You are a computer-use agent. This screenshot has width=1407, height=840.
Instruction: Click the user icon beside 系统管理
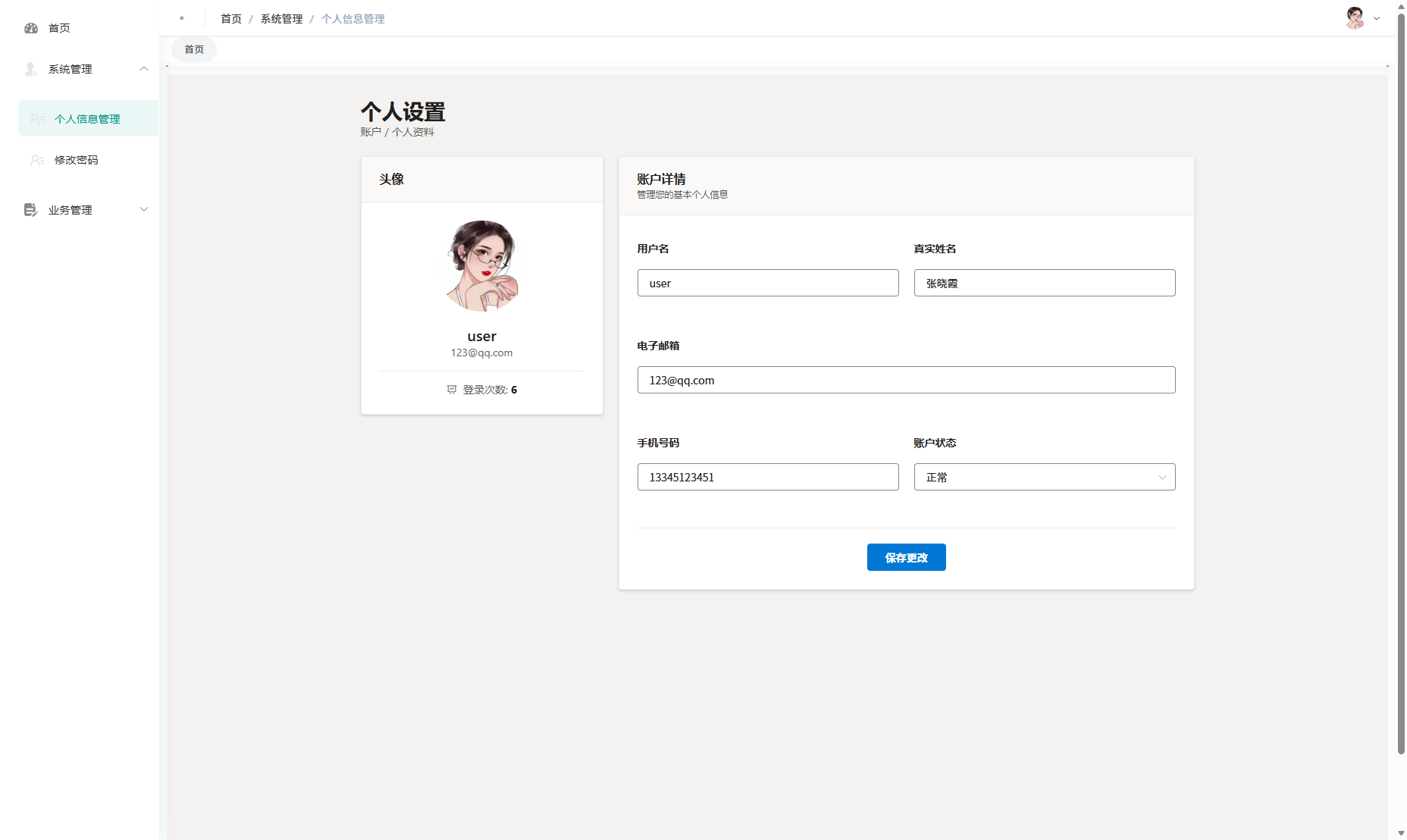31,69
